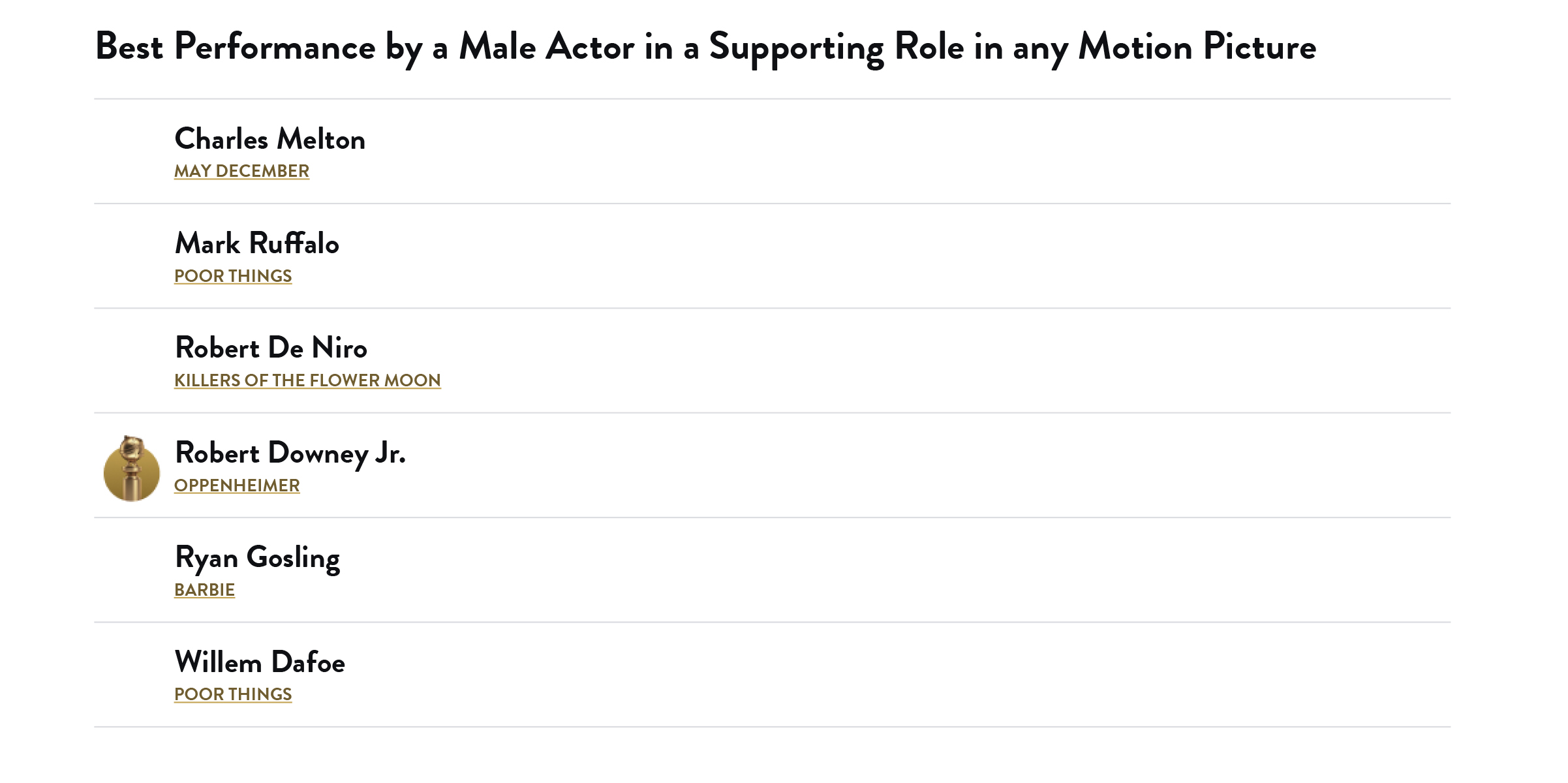Screen dimensions: 1568x783
Task: Open Killers of the Flower Moon link
Action: click(x=307, y=380)
